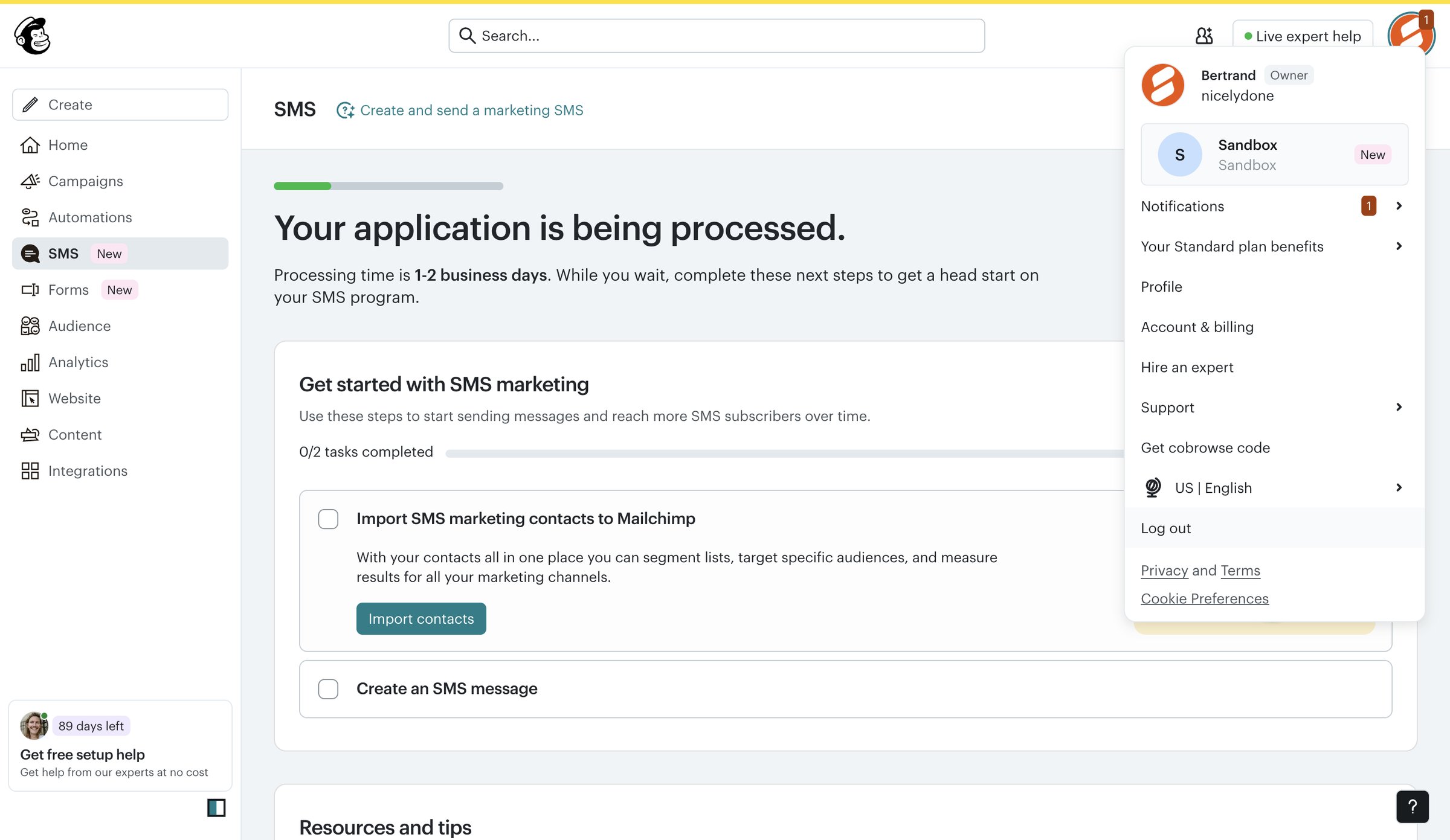Open the Support menu item
Image resolution: width=1450 pixels, height=840 pixels.
[1274, 407]
